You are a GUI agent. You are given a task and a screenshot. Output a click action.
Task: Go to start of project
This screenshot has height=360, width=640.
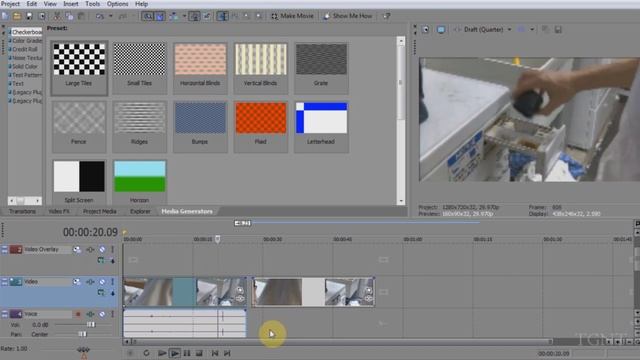[x=215, y=353]
